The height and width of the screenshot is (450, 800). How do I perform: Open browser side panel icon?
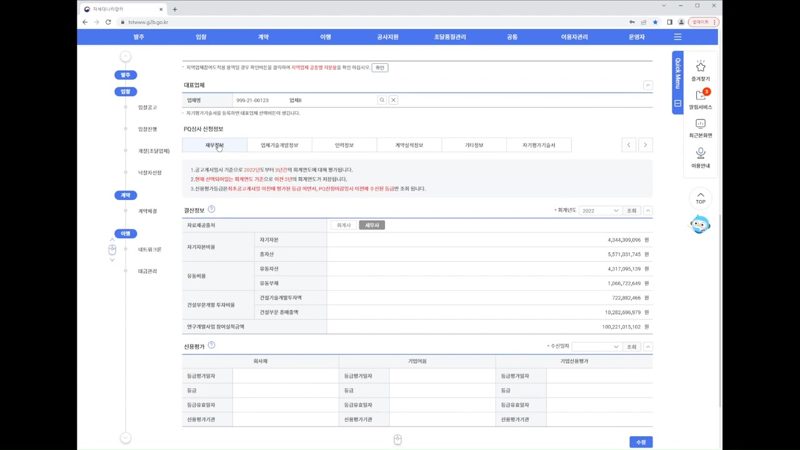tap(669, 22)
